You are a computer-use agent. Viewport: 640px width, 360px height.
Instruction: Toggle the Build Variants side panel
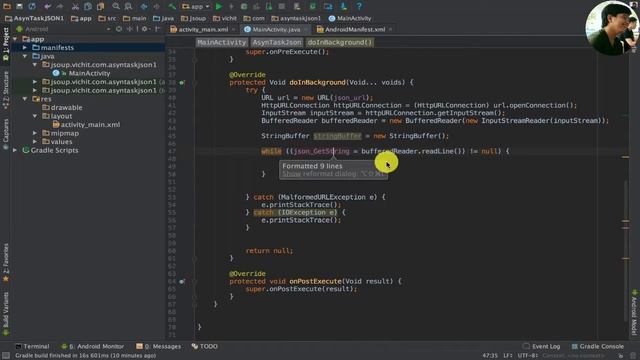pyautogui.click(x=5, y=313)
